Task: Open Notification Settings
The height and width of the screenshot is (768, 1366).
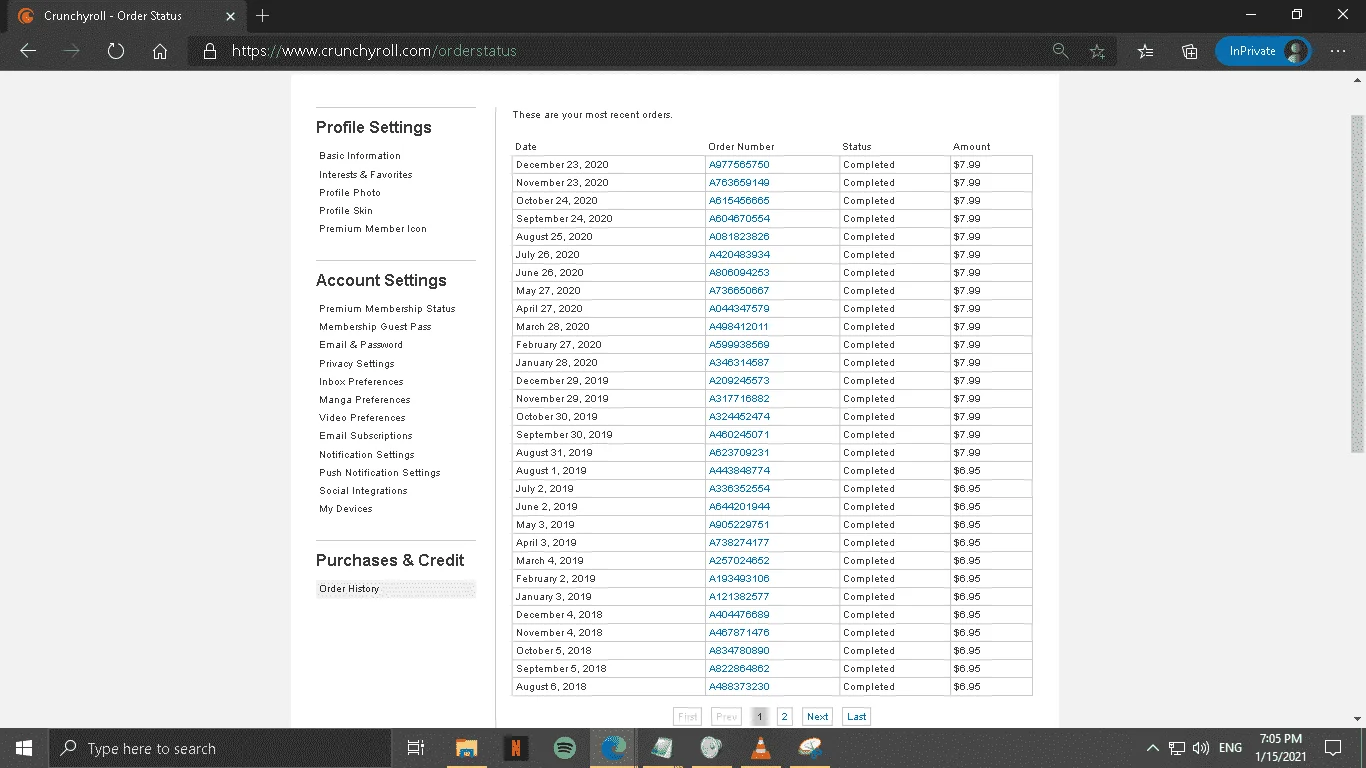Action: [367, 455]
